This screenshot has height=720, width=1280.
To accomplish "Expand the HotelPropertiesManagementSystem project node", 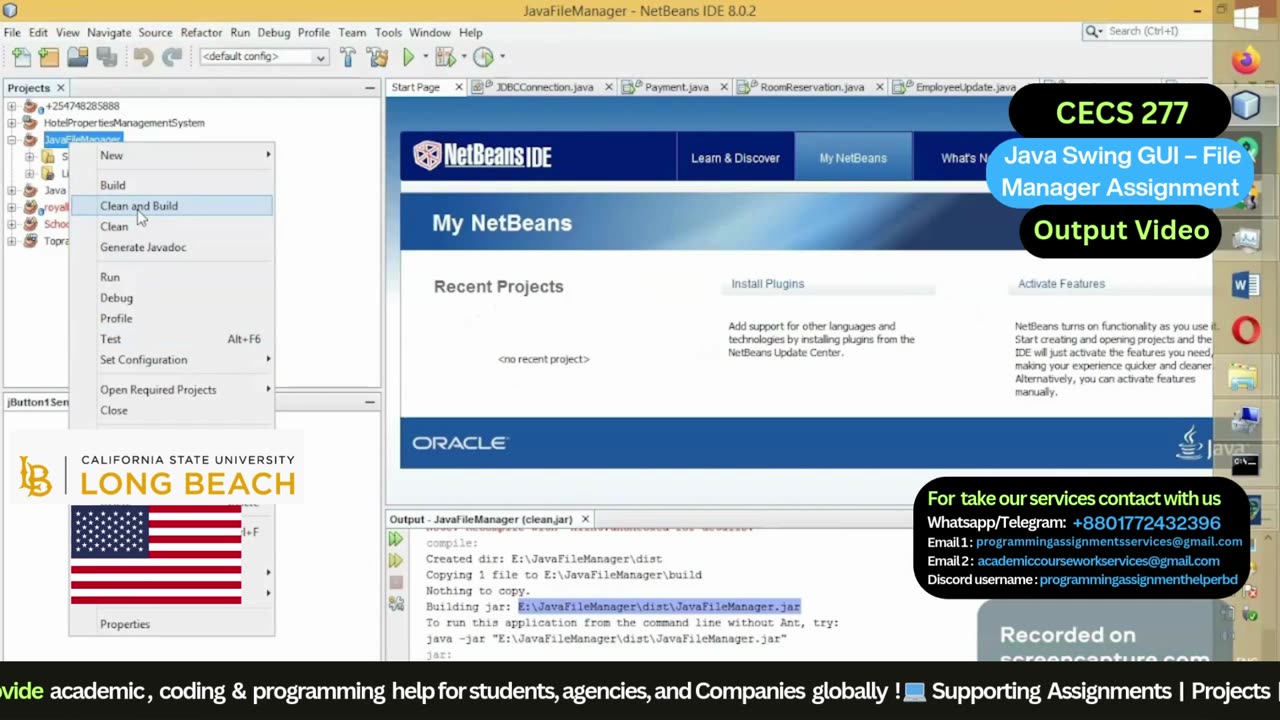I will point(12,123).
